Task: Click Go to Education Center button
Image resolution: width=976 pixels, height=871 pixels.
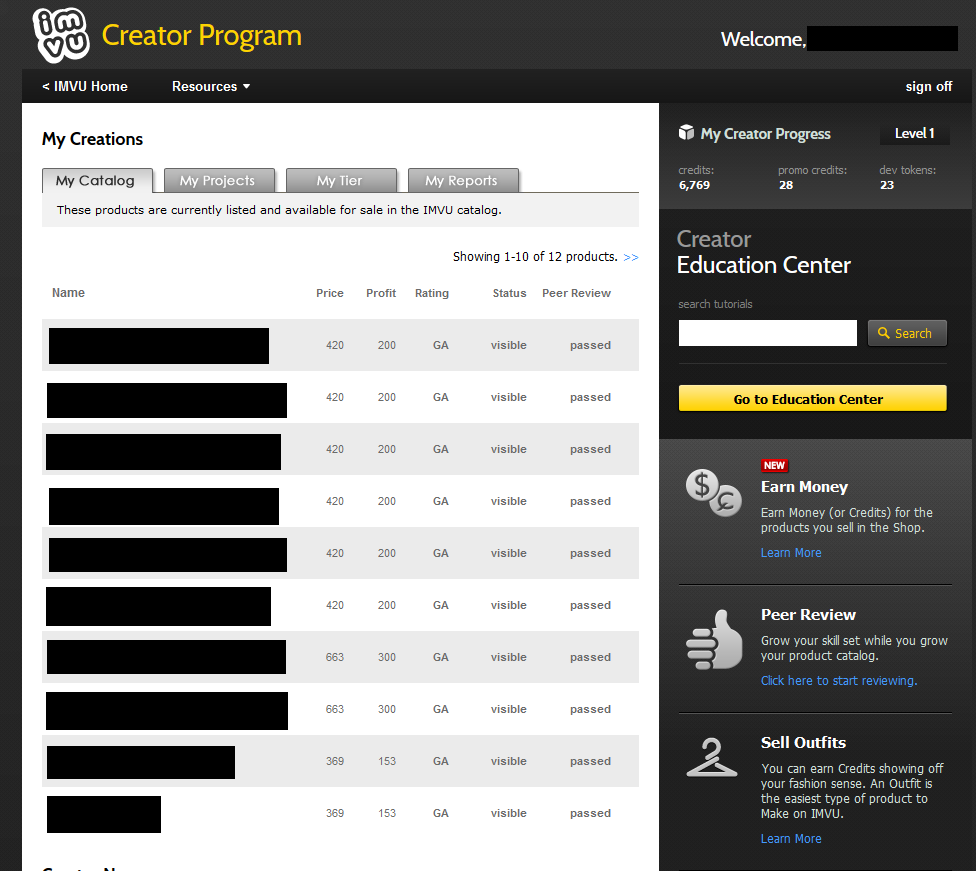Action: tap(812, 398)
